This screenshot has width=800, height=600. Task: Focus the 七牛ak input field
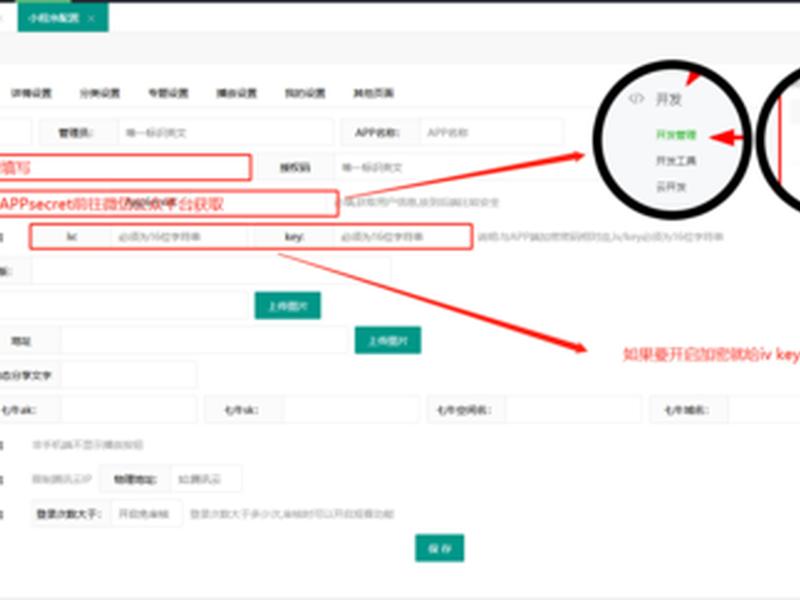pos(129,410)
